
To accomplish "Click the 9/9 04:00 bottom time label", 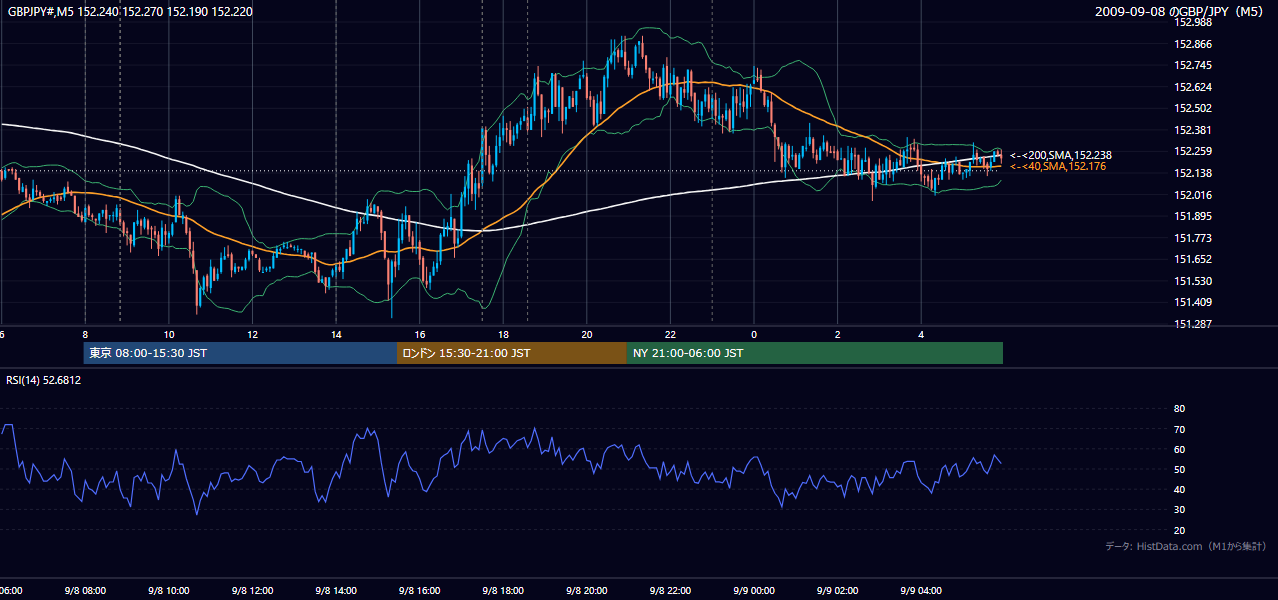I will [921, 591].
